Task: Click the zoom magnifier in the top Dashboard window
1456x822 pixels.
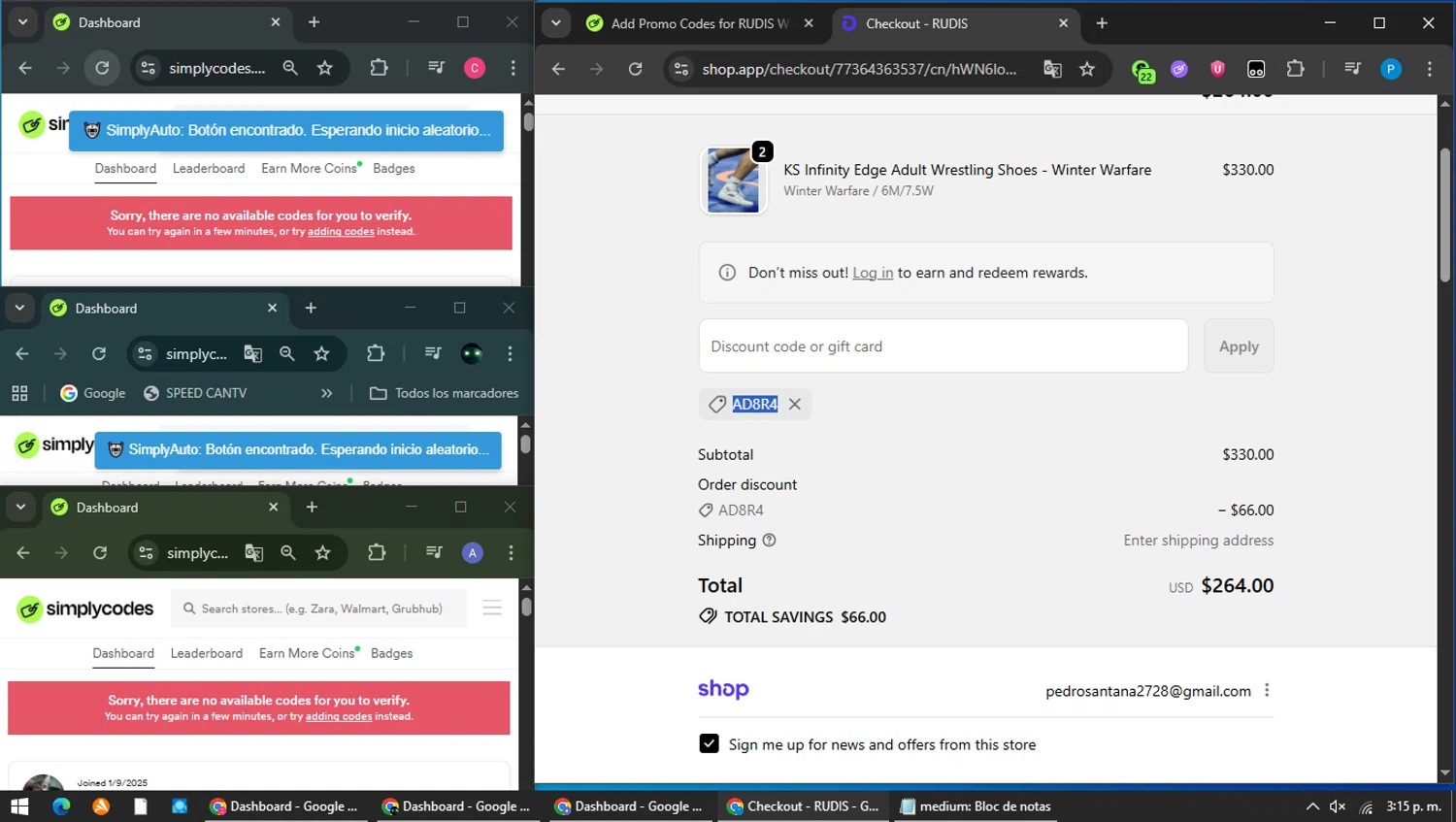Action: [x=290, y=68]
